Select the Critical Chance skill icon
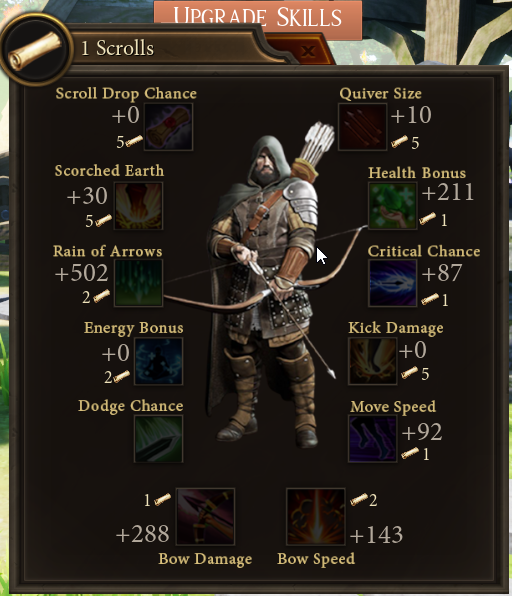Viewport: 512px width, 596px height. pyautogui.click(x=392, y=283)
